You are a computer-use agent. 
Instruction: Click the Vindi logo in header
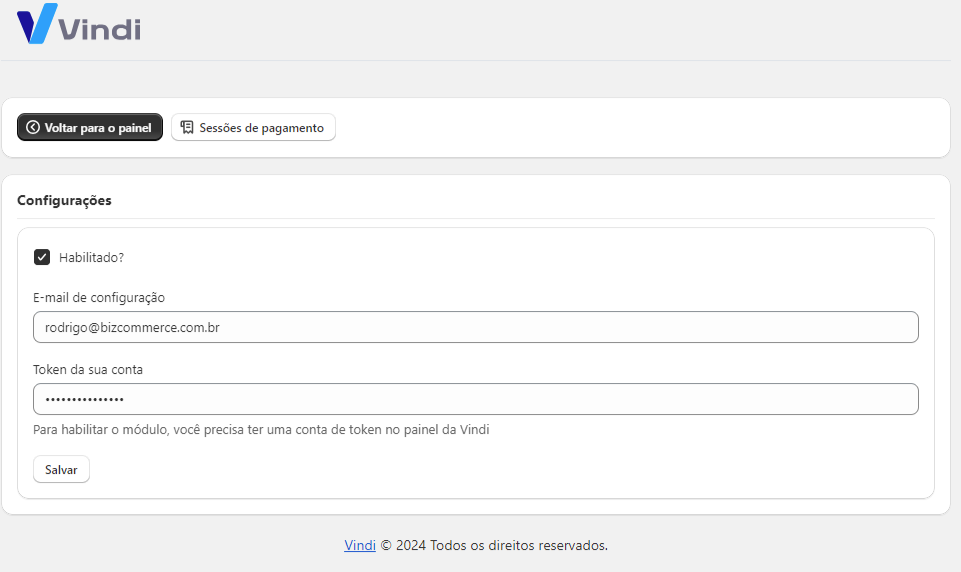79,24
